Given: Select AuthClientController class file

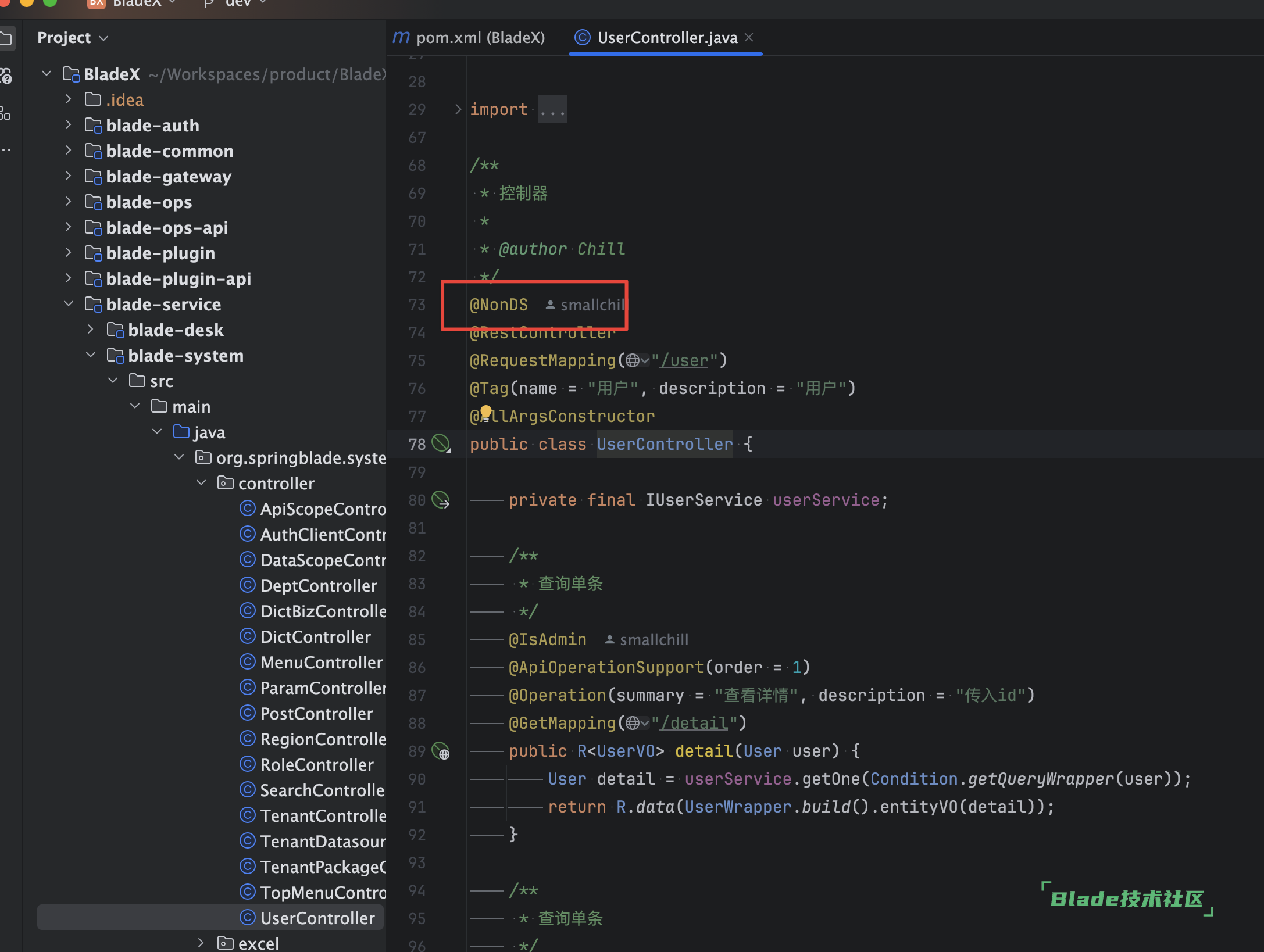Looking at the screenshot, I should 313,535.
